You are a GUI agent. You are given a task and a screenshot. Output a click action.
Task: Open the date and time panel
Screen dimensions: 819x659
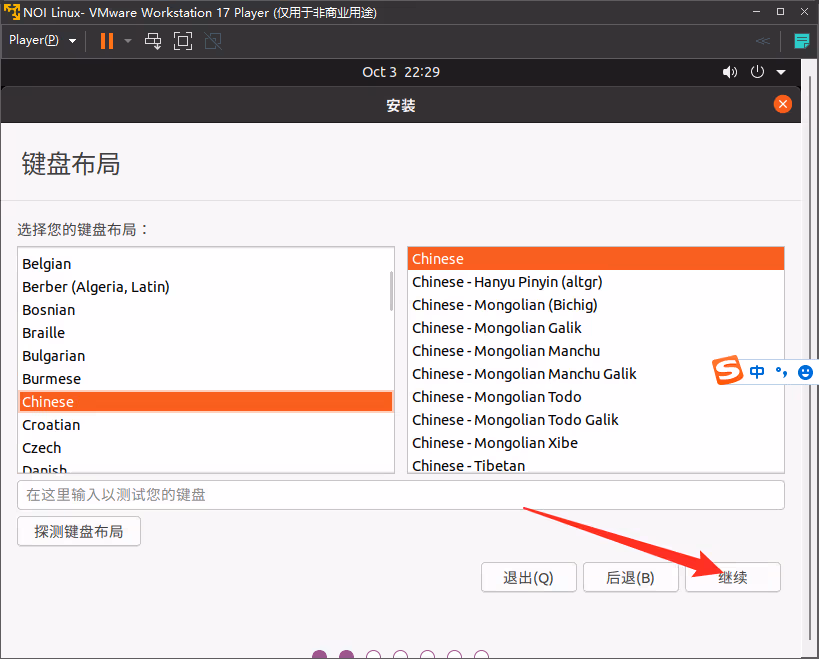401,72
